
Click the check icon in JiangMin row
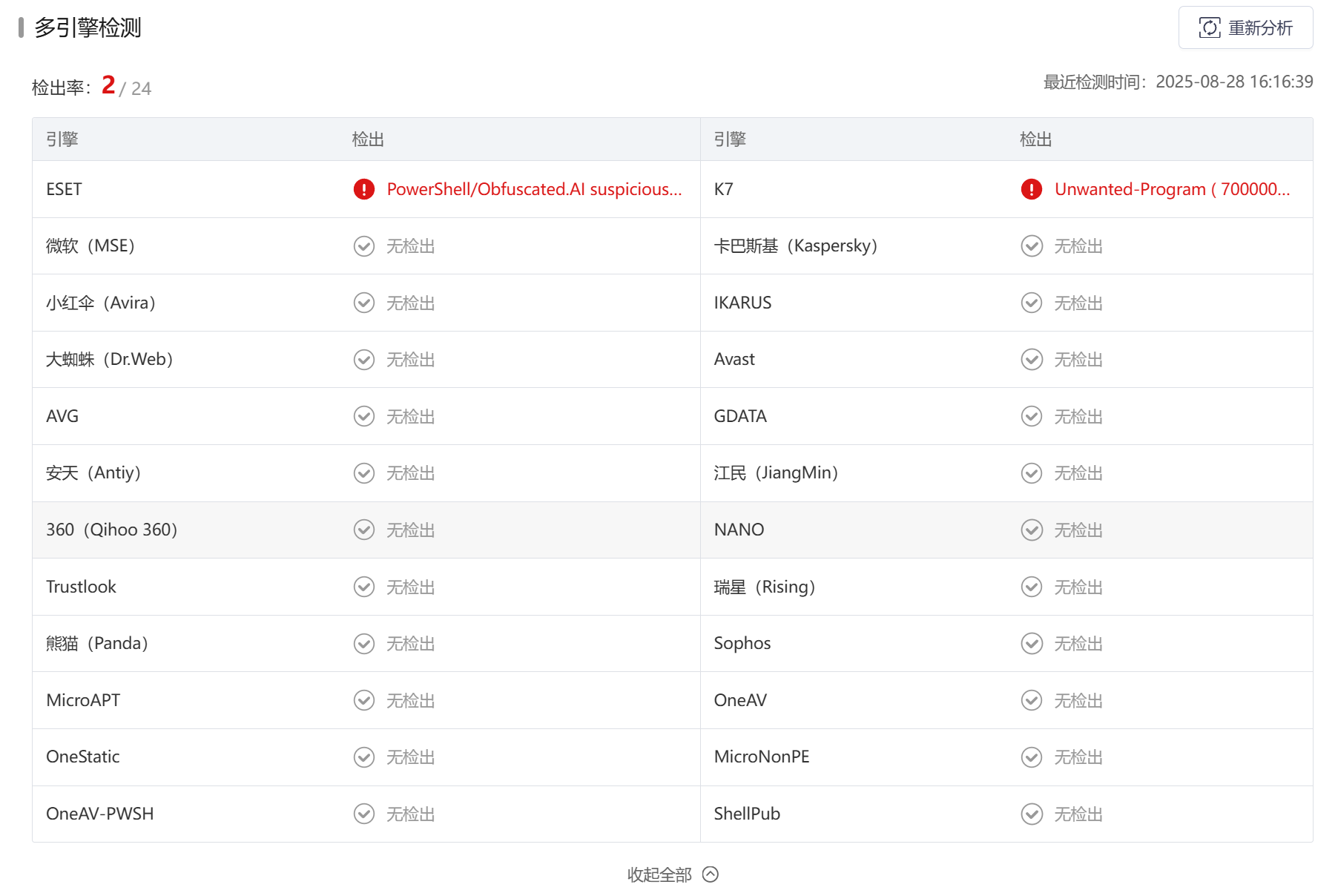click(x=1032, y=473)
